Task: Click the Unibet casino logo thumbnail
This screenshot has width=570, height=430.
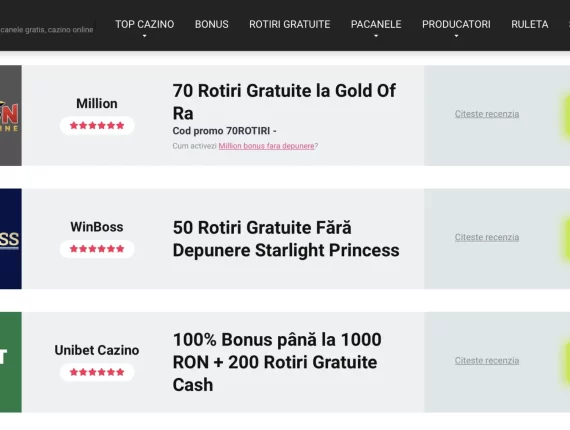Action: (x=11, y=362)
